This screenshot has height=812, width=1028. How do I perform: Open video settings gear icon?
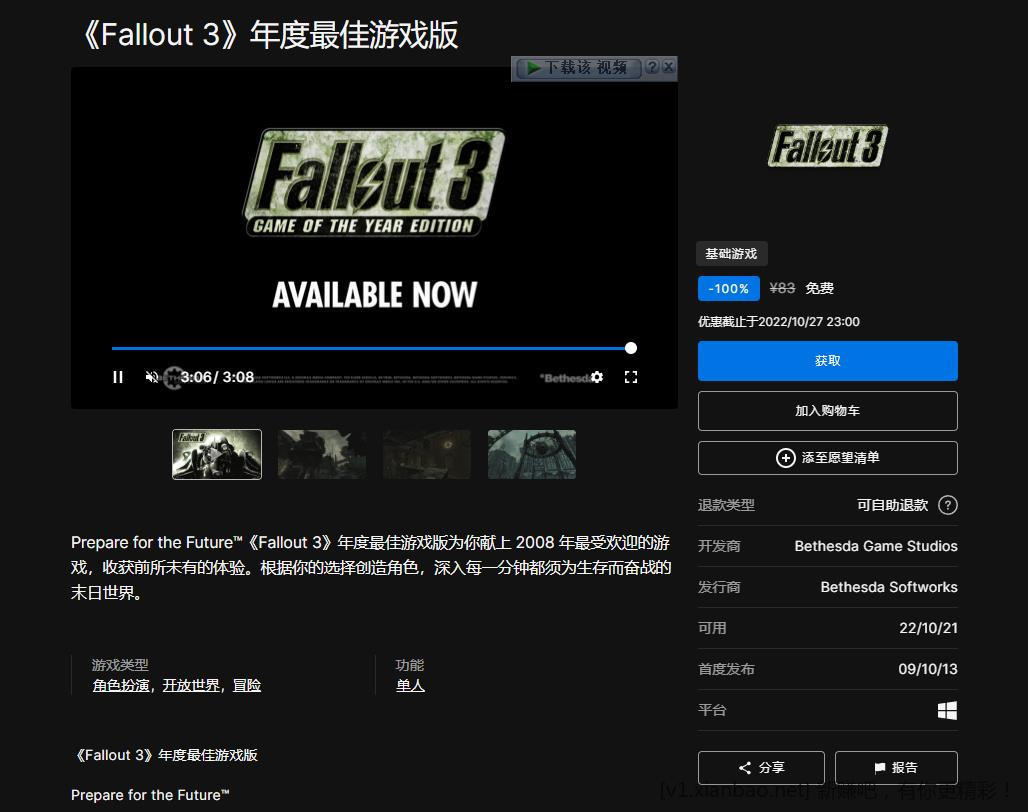click(x=597, y=377)
